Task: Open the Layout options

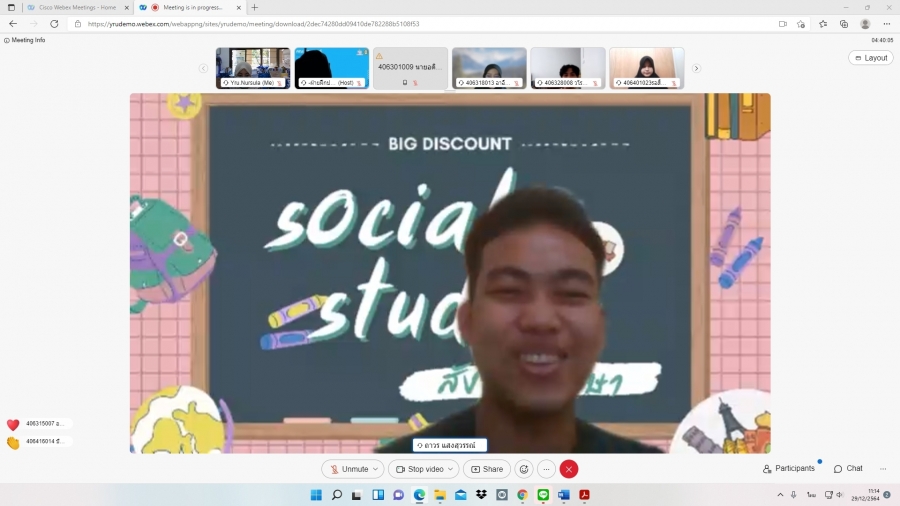Action: coord(870,58)
